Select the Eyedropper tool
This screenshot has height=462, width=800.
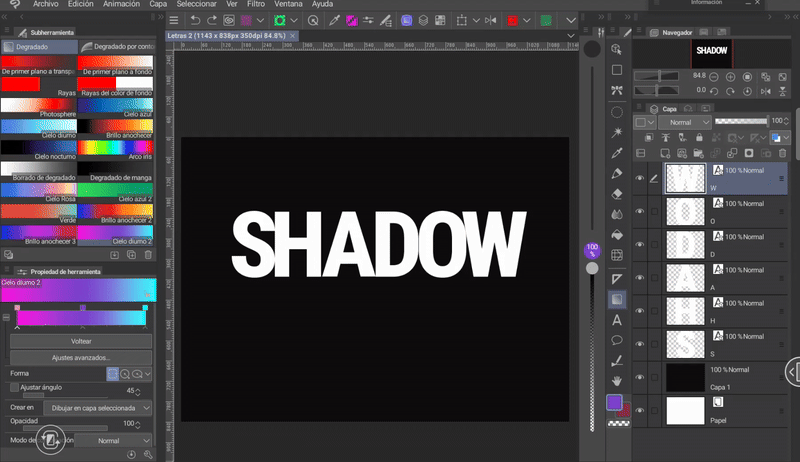point(617,152)
